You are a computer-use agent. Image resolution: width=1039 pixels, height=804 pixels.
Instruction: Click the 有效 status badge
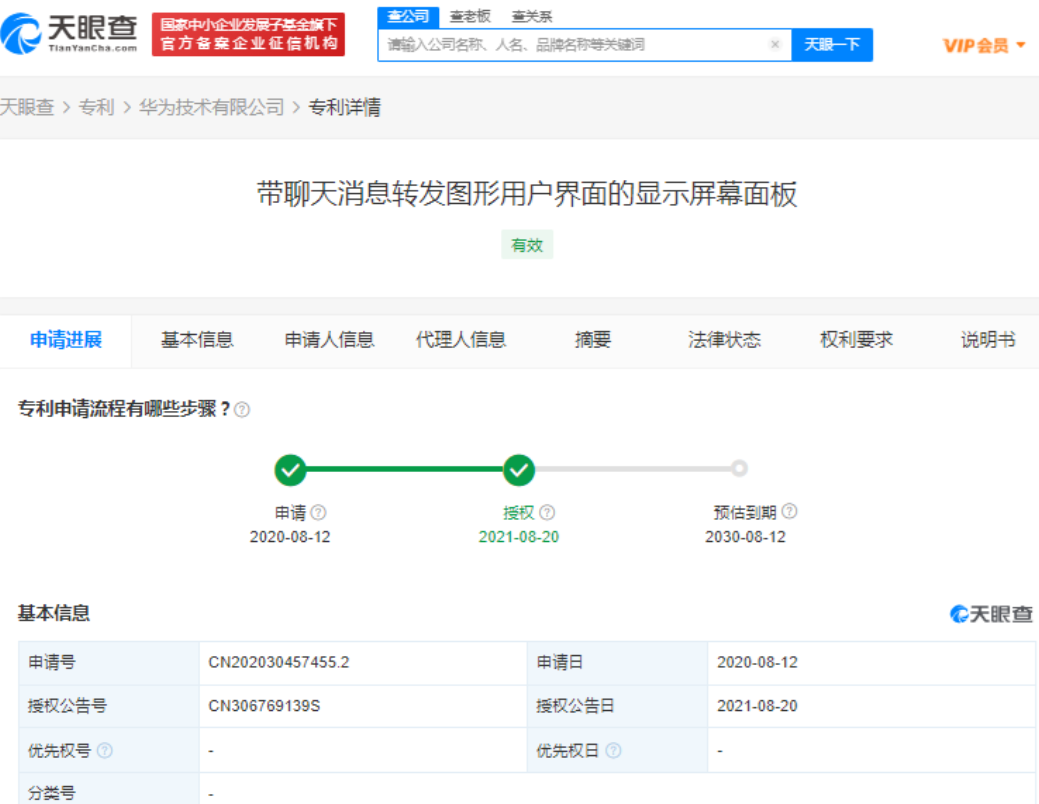click(527, 245)
